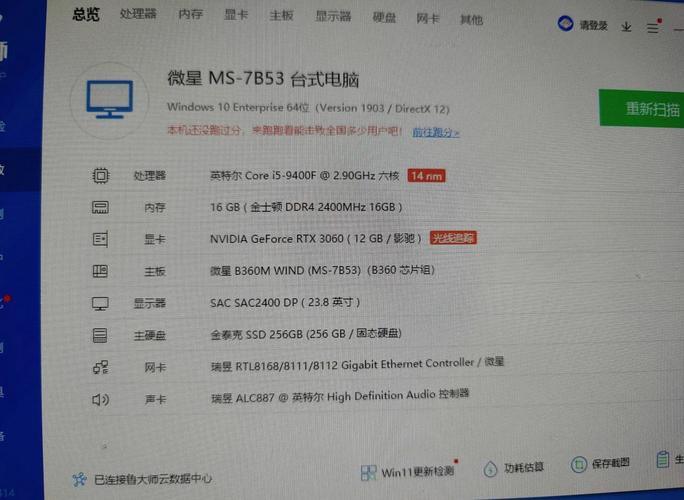Switch to the 其他 tab
Image resolution: width=684 pixels, height=500 pixels.
[x=471, y=19]
